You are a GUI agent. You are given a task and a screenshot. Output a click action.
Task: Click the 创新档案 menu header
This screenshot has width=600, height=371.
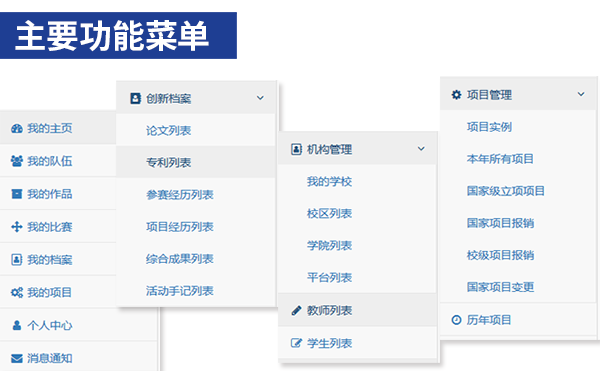tap(196, 98)
